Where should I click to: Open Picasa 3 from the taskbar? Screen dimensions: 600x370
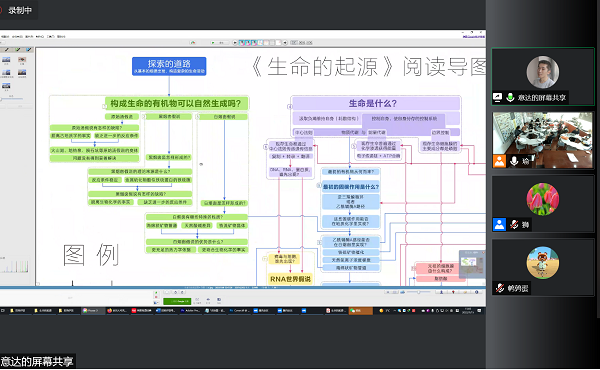(x=93, y=311)
